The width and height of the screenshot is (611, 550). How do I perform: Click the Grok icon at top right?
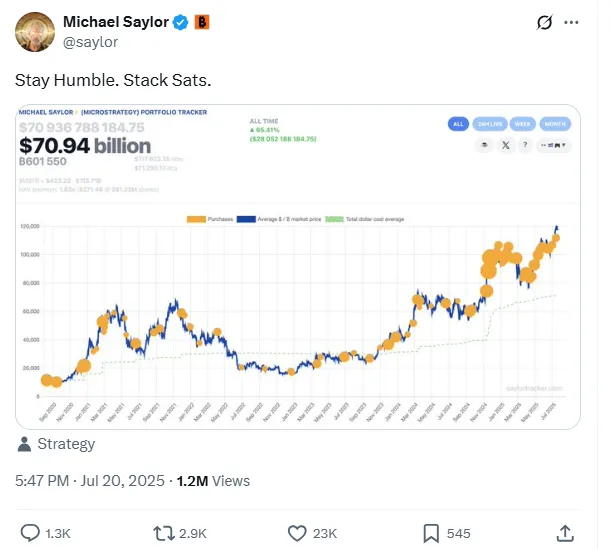[x=545, y=22]
